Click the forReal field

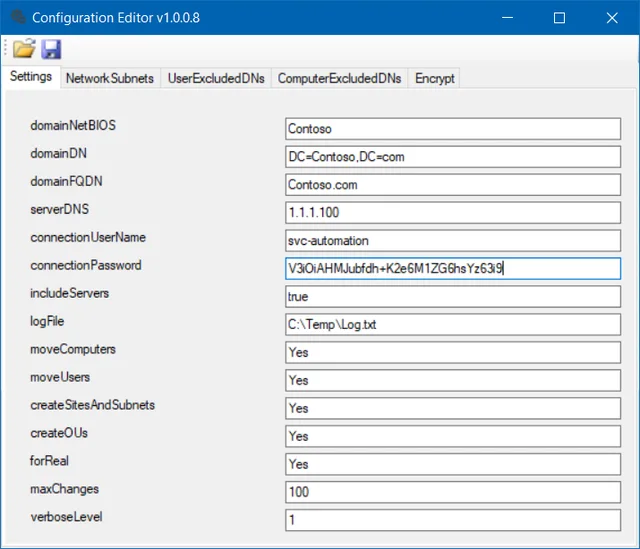[x=453, y=465]
